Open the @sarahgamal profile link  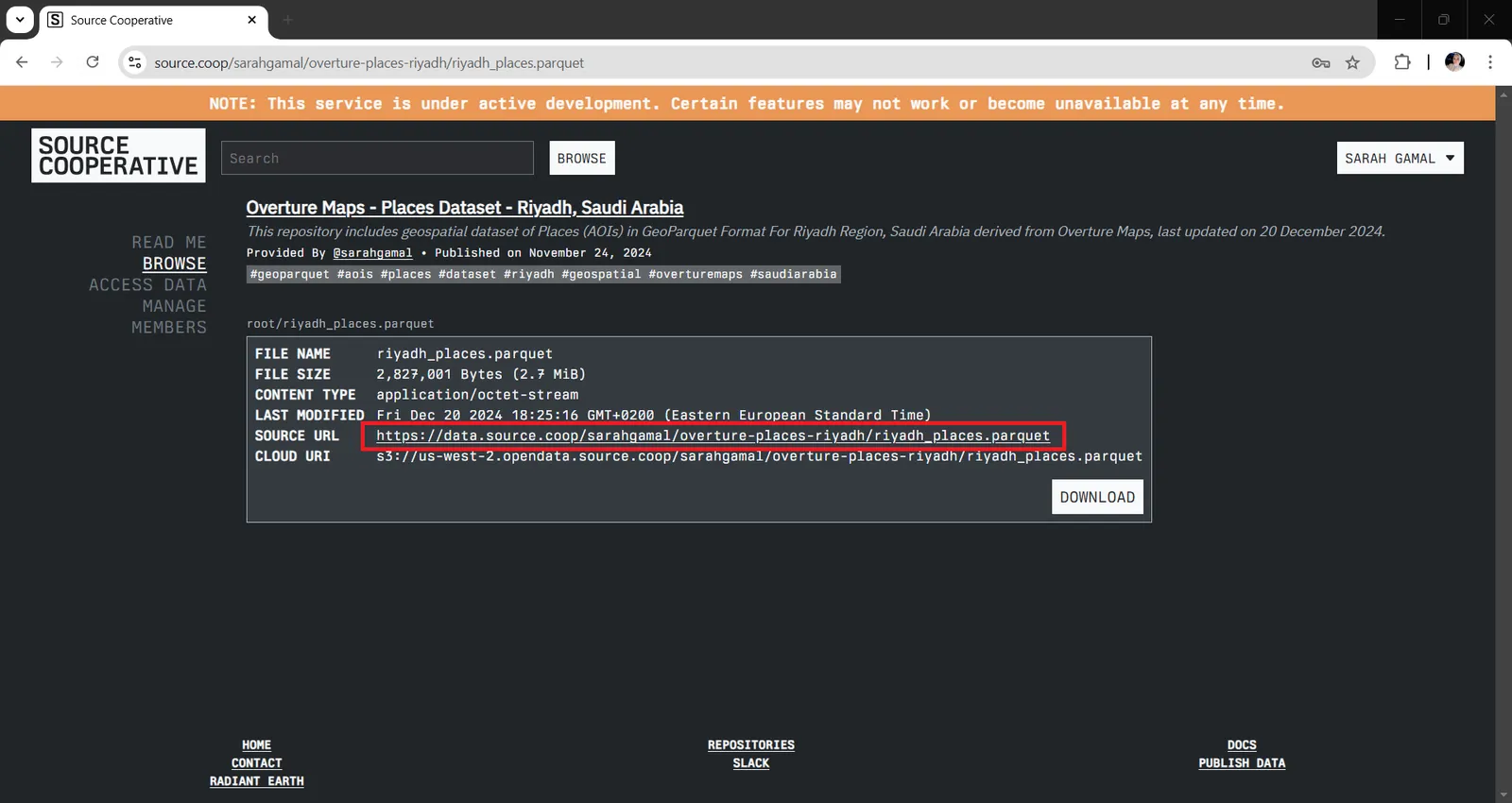click(372, 253)
